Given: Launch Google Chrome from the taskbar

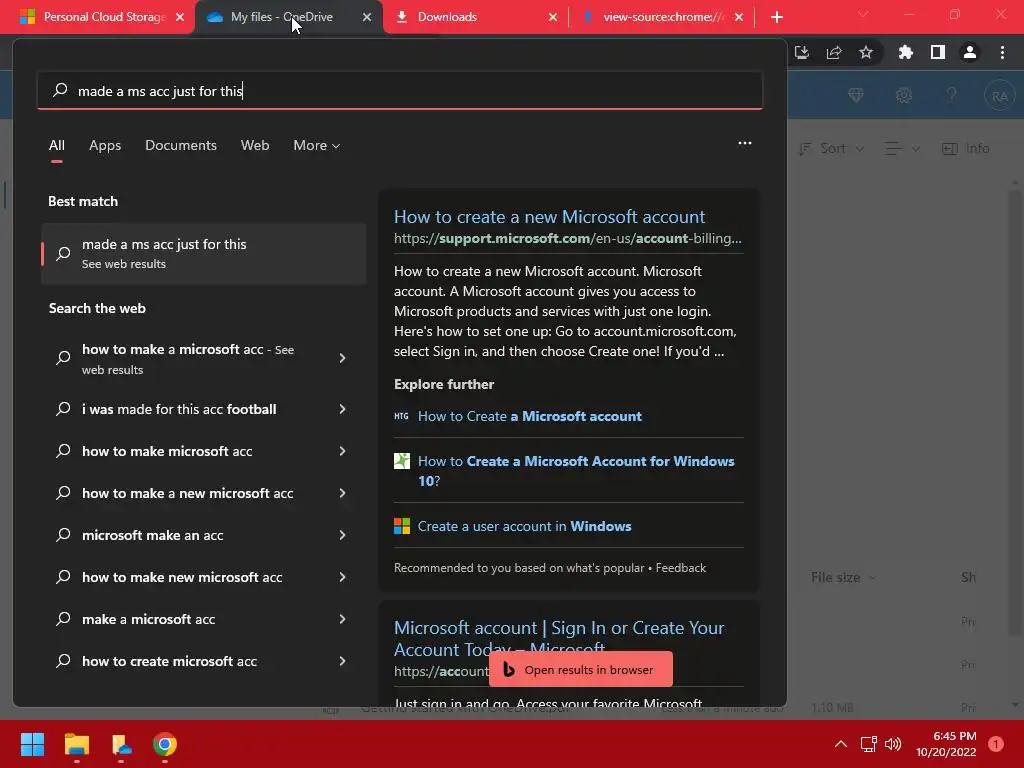Looking at the screenshot, I should [165, 744].
